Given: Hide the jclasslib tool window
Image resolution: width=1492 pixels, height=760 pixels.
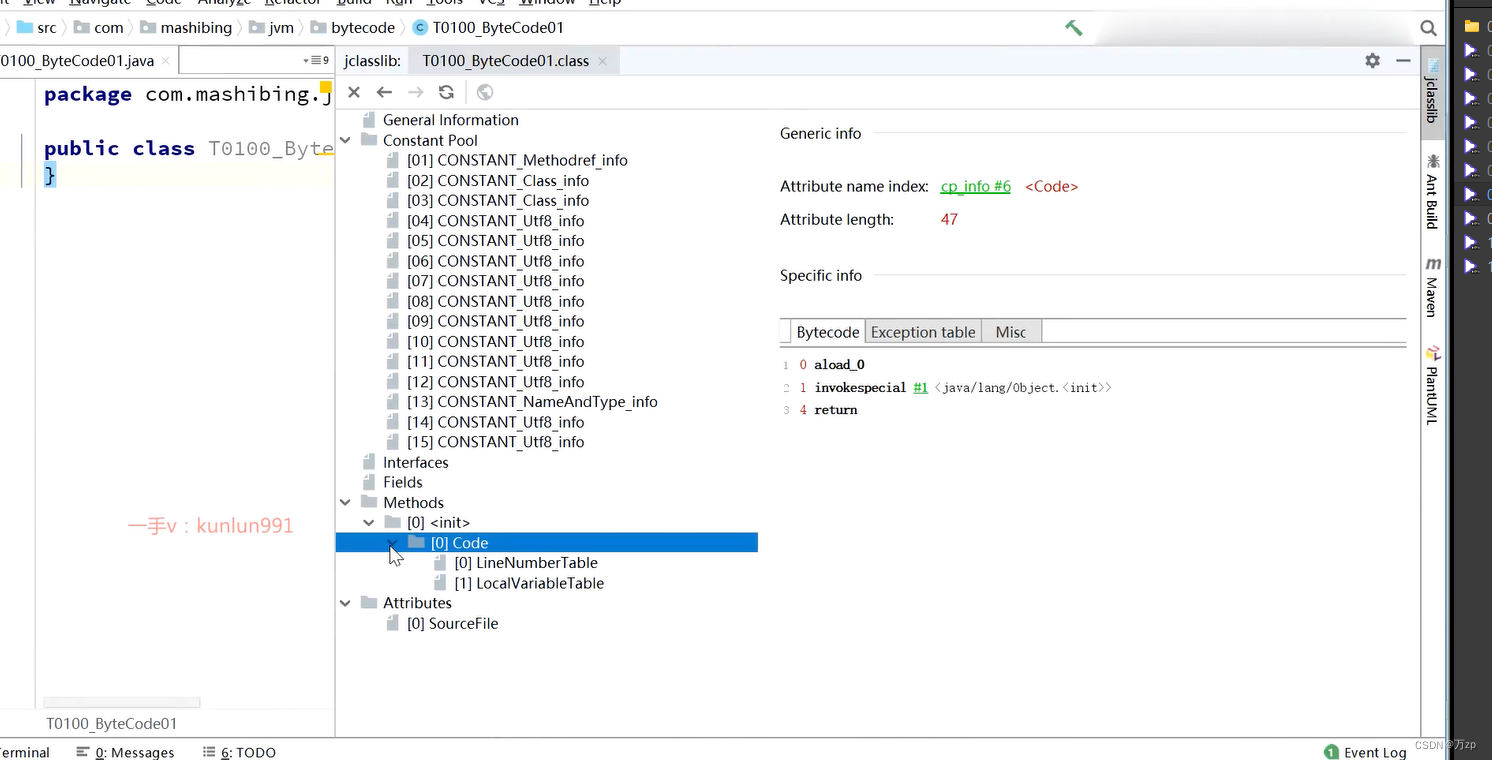Looking at the screenshot, I should pyautogui.click(x=1403, y=61).
